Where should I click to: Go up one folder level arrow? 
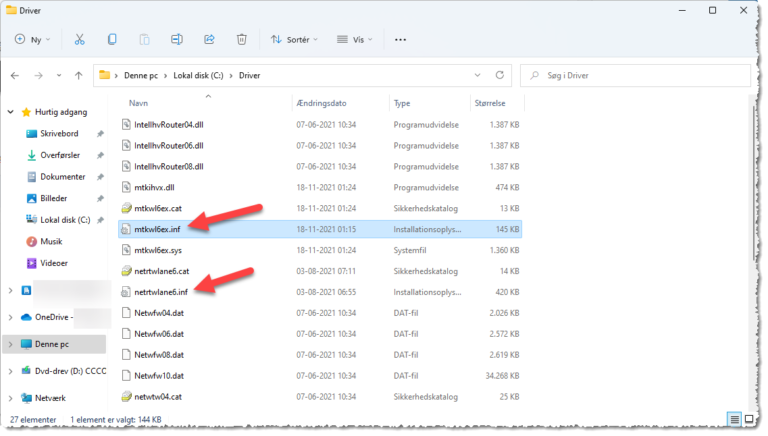pos(78,75)
